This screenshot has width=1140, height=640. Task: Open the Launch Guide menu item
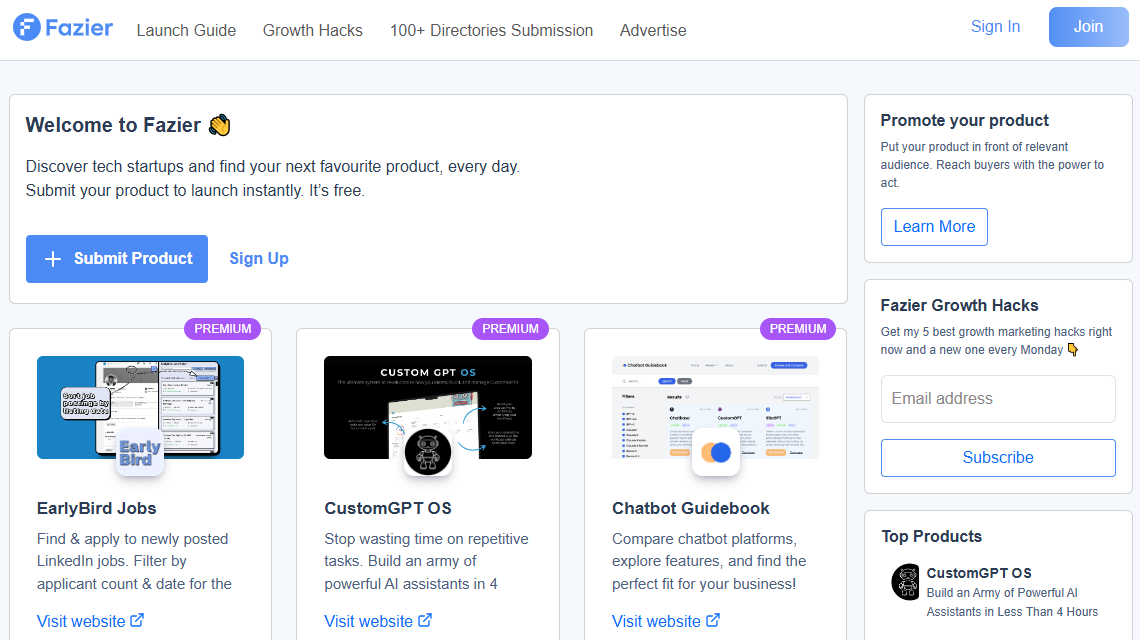point(186,31)
